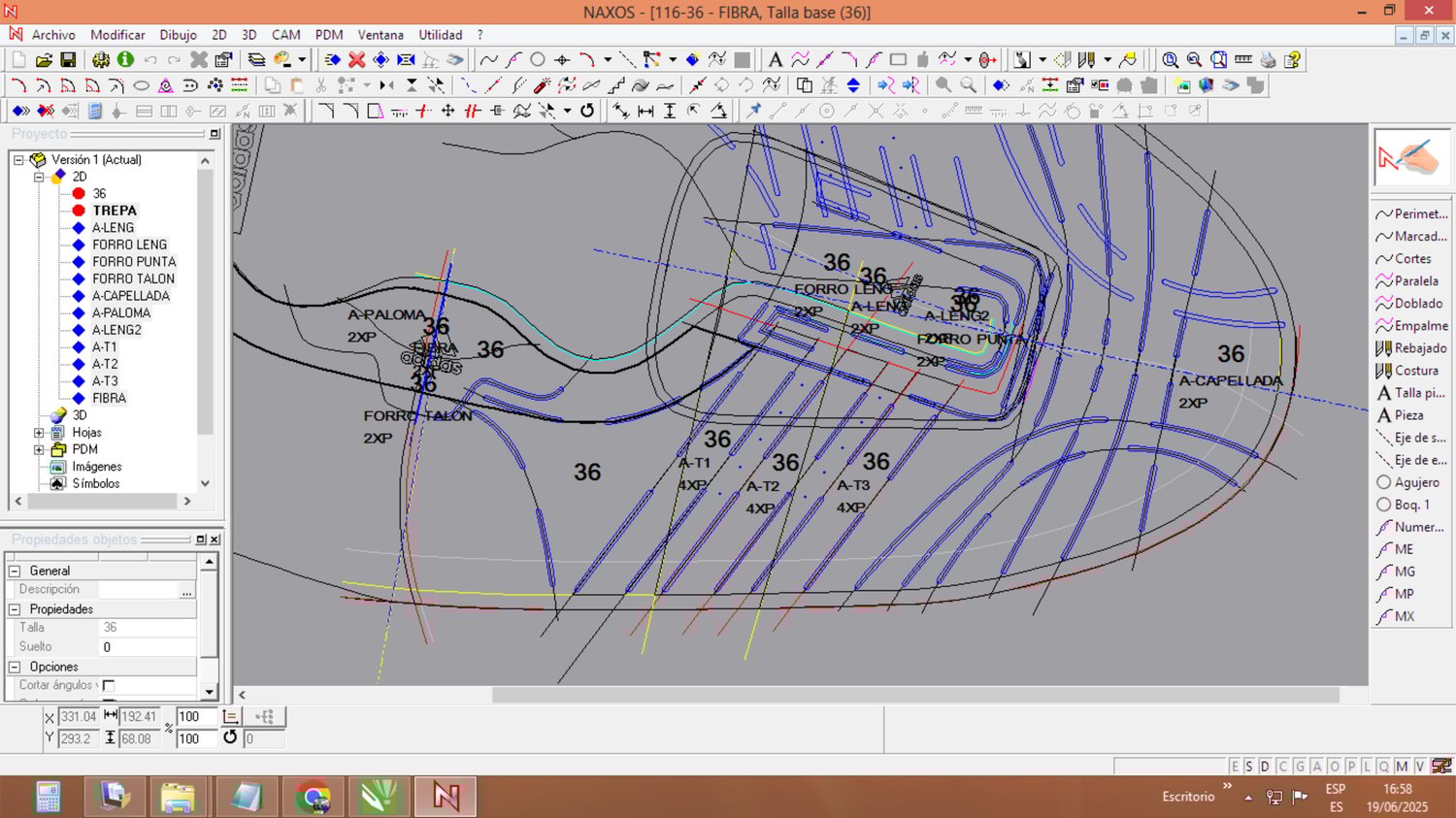
Task: Open the Utilidad menu
Action: click(440, 35)
